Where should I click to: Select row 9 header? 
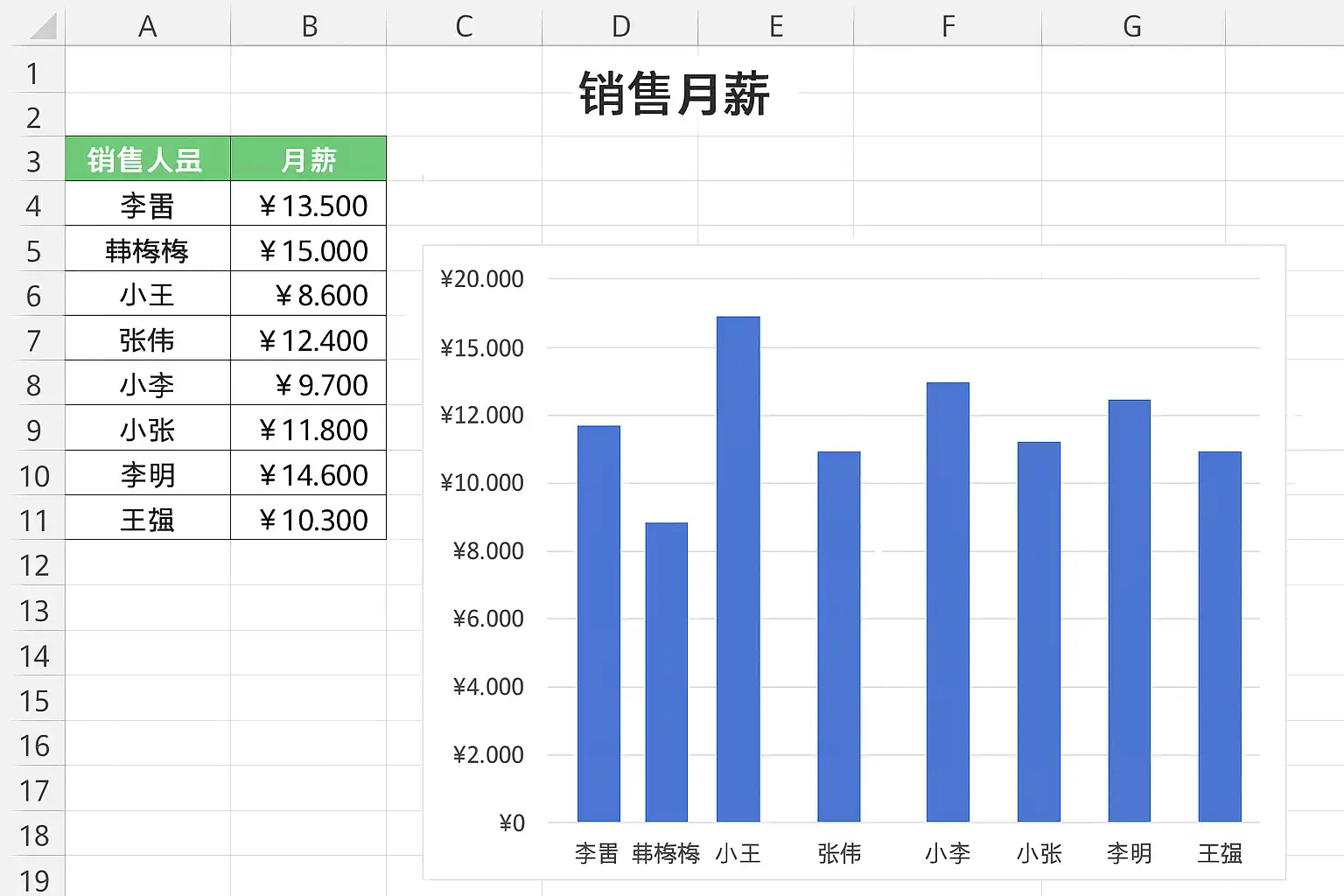pos(33,430)
